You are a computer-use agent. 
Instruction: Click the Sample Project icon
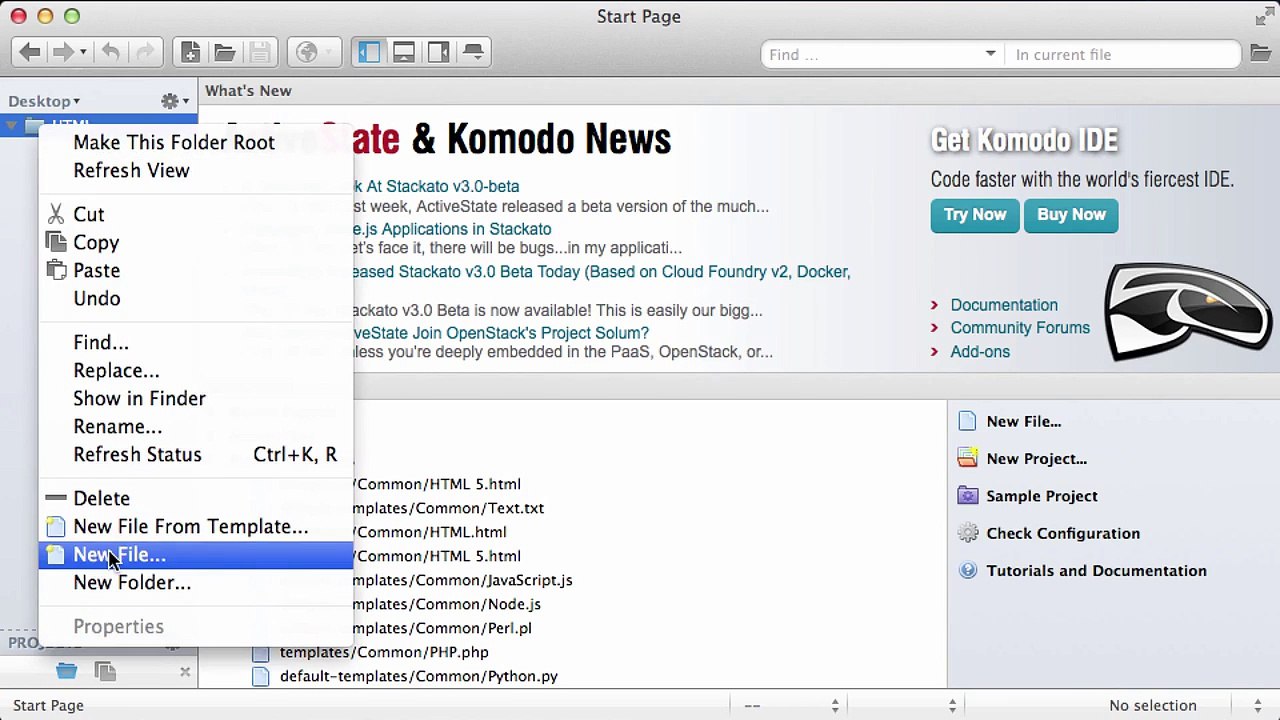pyautogui.click(x=967, y=495)
